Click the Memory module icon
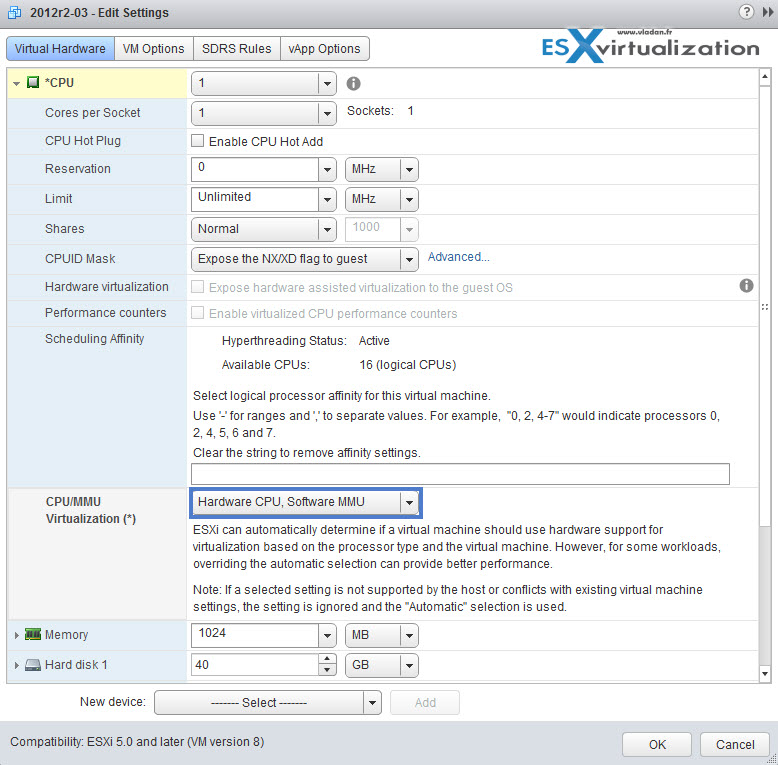778x765 pixels. point(33,634)
